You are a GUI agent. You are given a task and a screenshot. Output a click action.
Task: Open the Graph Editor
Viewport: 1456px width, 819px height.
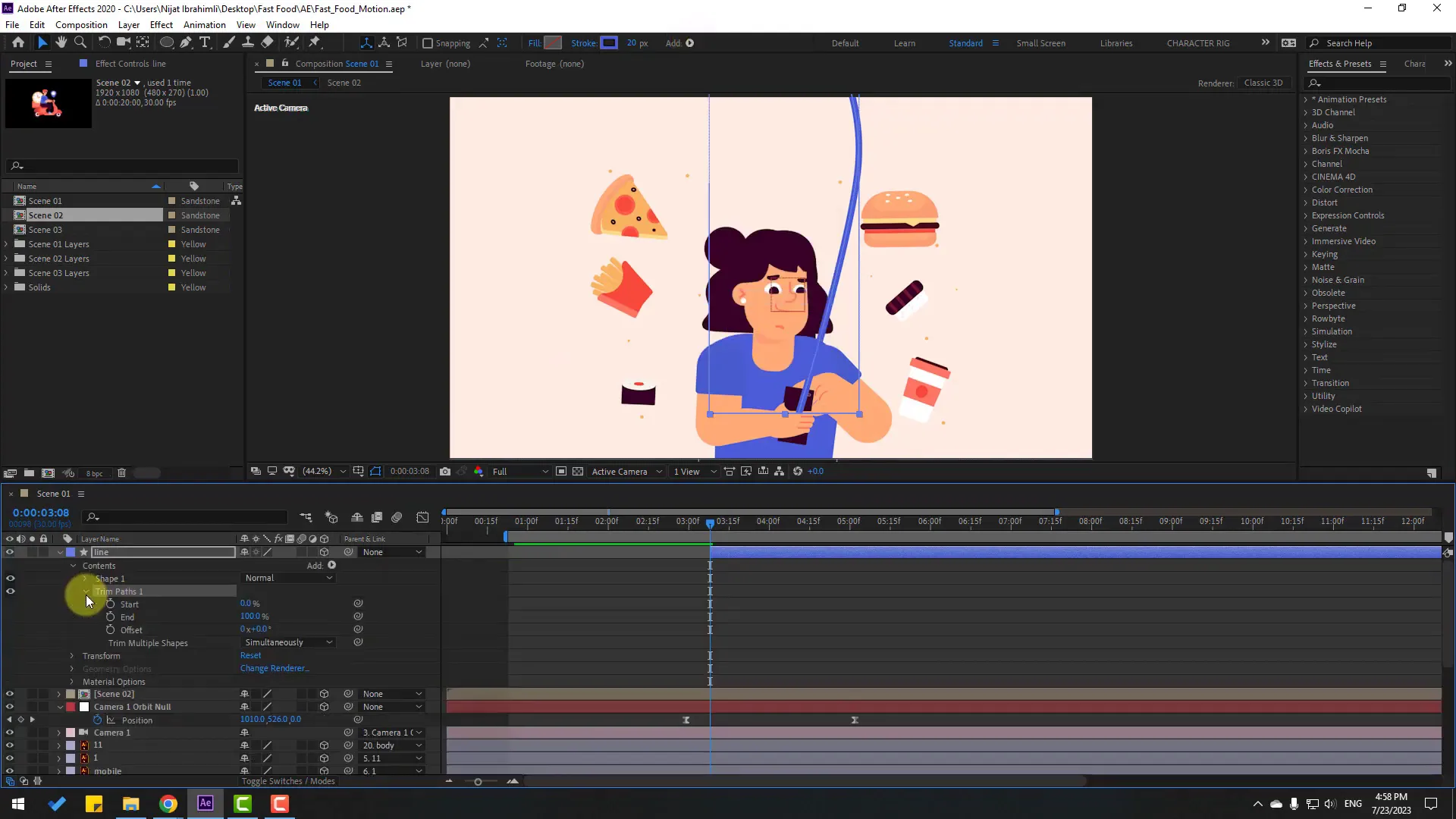(x=422, y=517)
